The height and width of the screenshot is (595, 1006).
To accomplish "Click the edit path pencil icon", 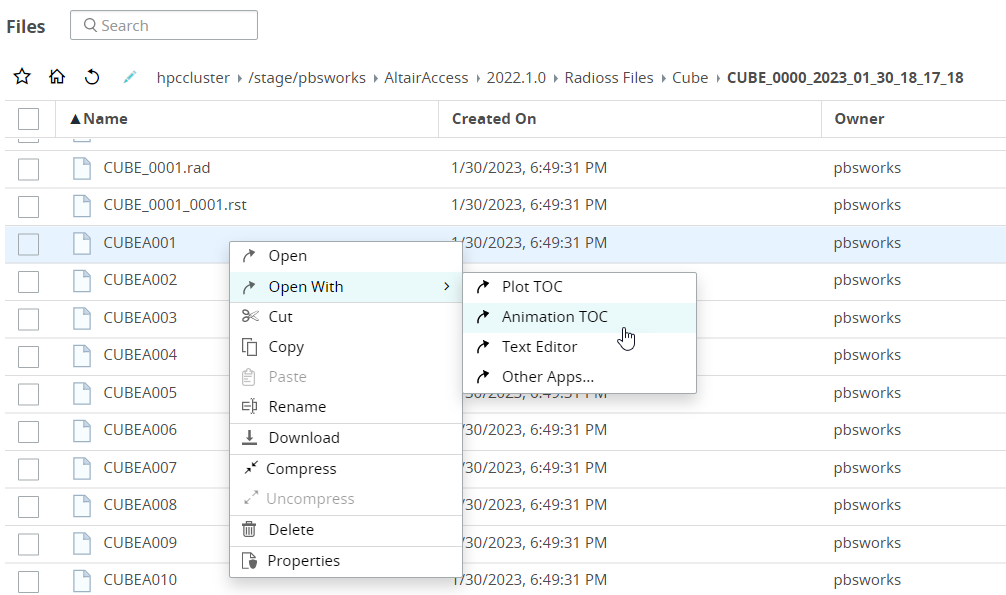I will point(129,77).
